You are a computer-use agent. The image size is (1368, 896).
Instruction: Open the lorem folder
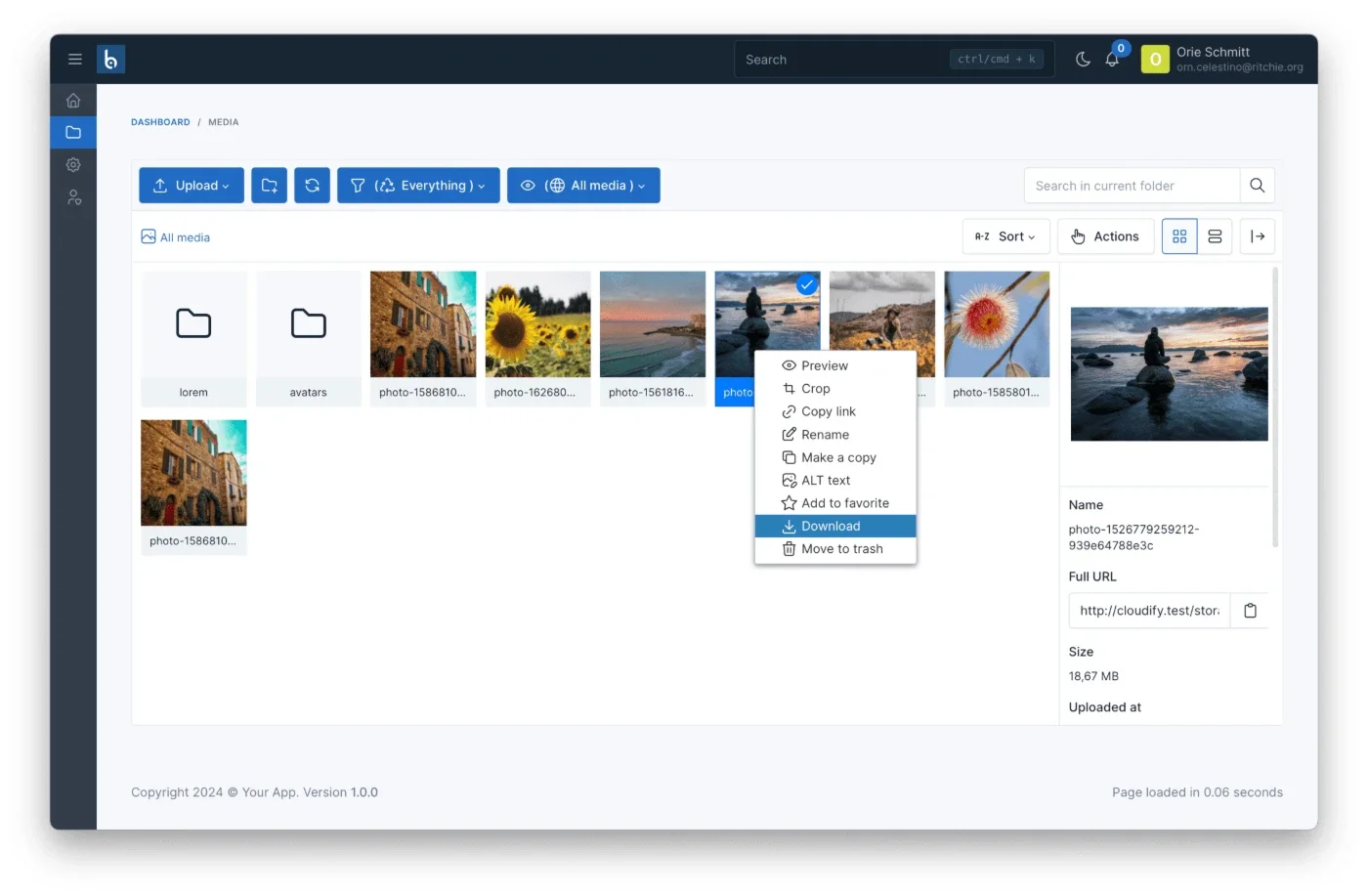[193, 338]
